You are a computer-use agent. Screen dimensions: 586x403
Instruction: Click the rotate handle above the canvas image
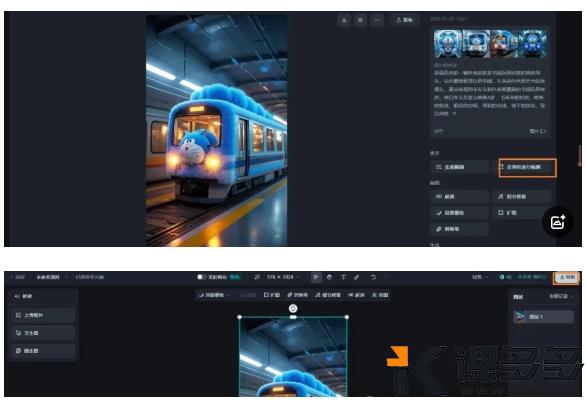click(x=293, y=308)
